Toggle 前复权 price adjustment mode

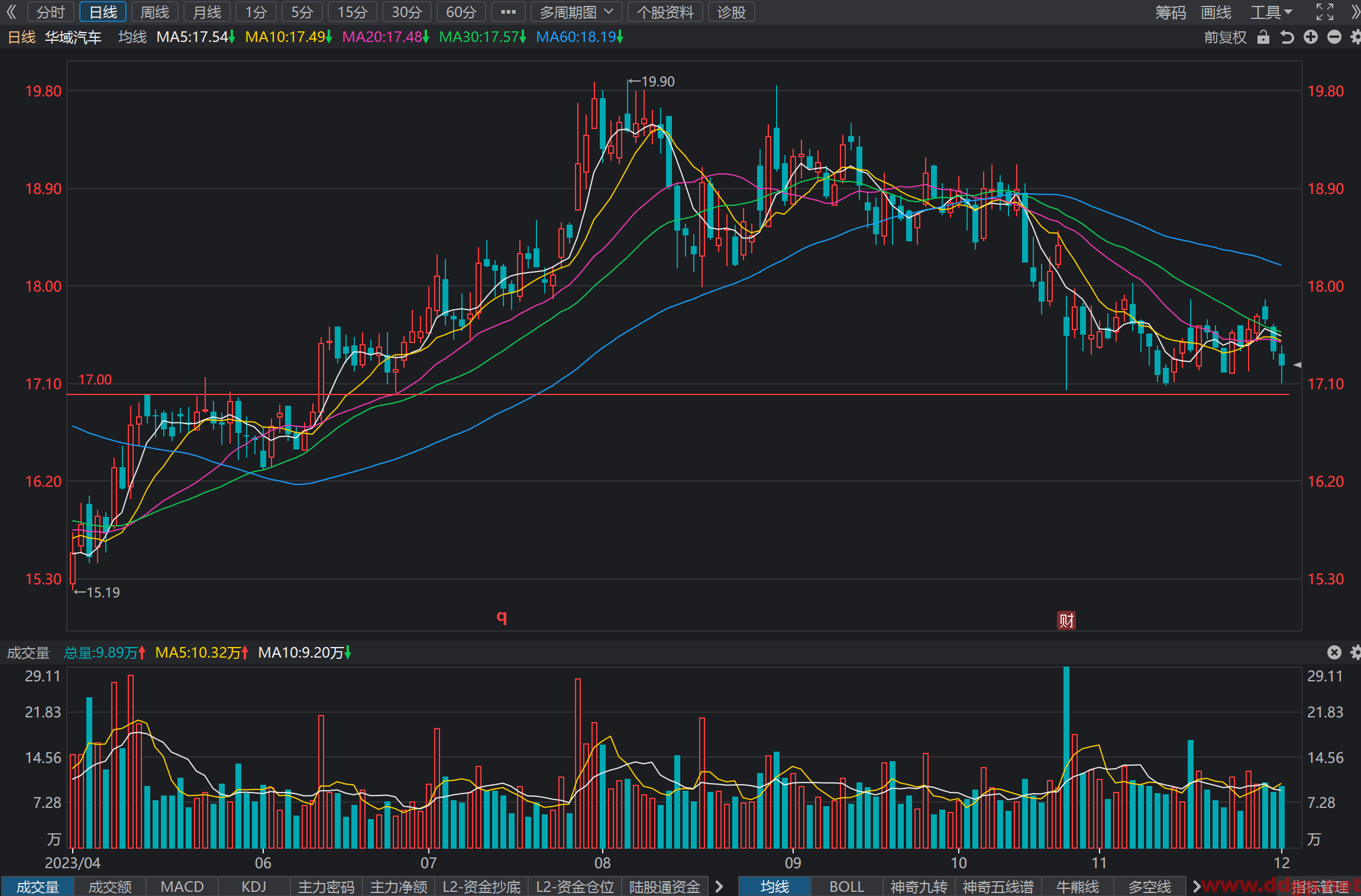pos(1225,37)
